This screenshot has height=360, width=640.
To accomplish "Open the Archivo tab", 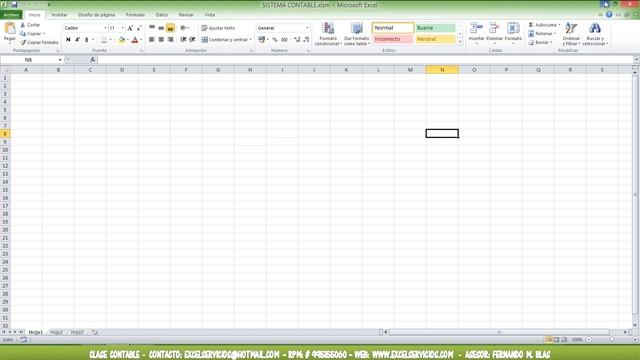I will 11,15.
